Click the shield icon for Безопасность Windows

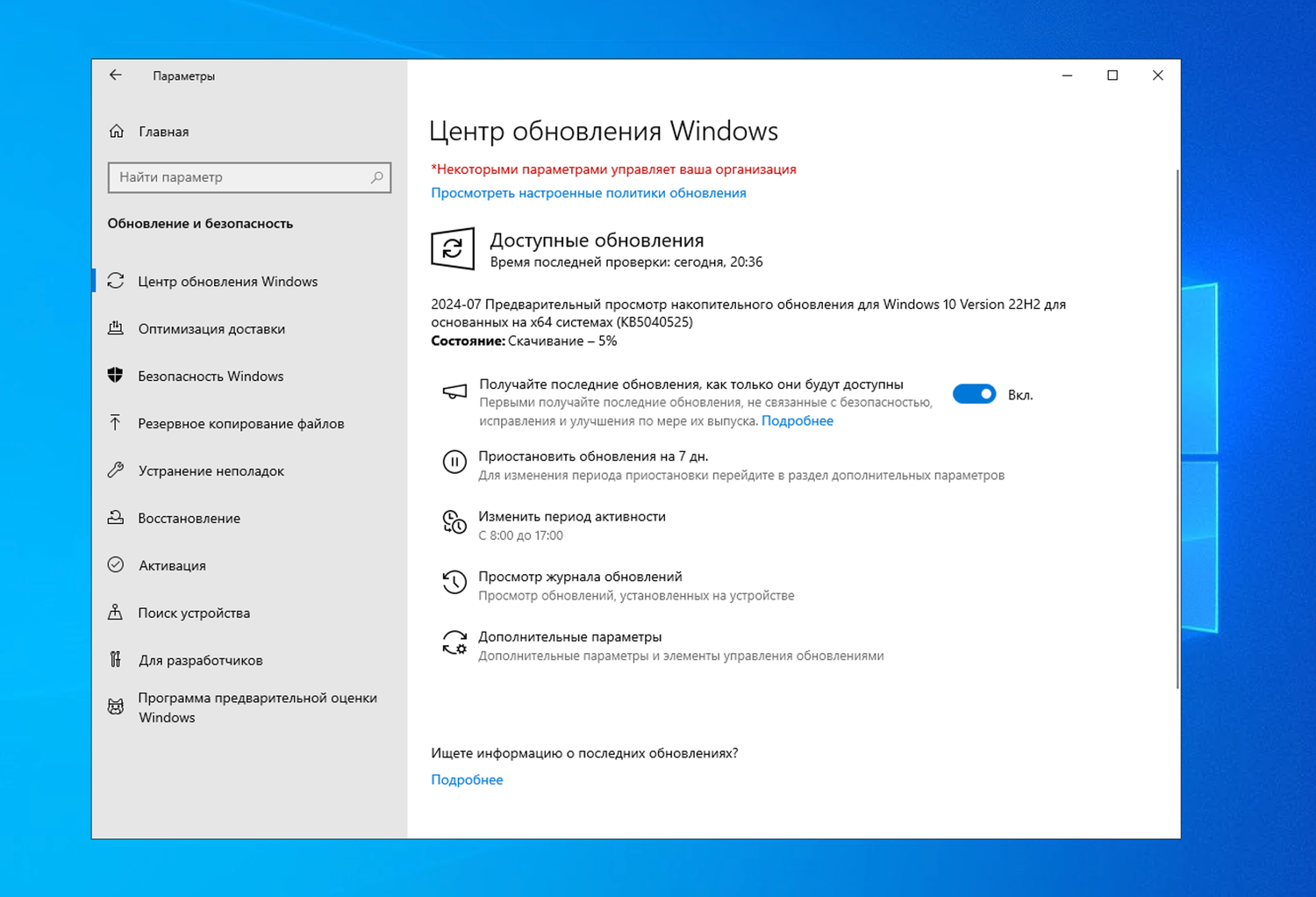click(116, 376)
